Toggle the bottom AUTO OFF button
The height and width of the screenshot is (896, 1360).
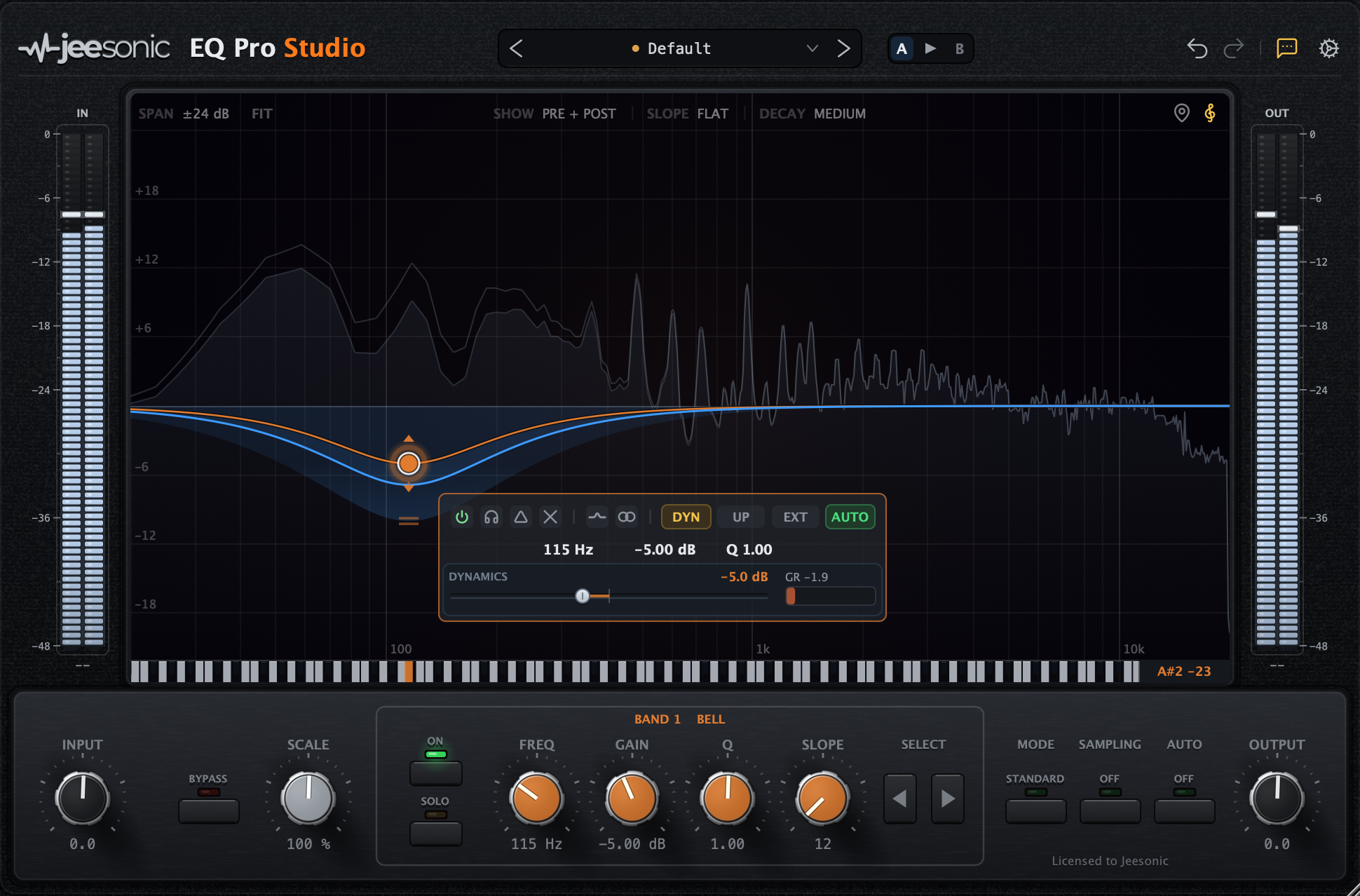1184,810
